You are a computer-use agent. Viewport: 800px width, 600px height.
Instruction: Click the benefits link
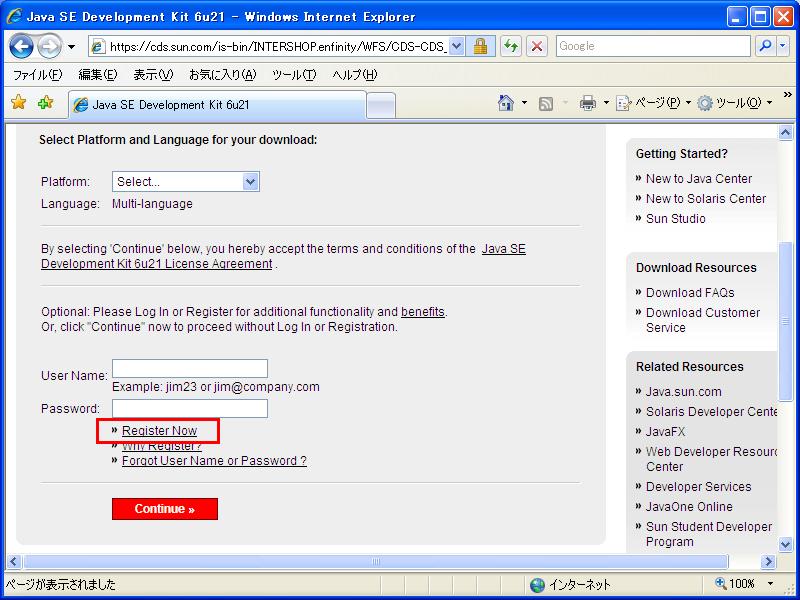coord(423,312)
